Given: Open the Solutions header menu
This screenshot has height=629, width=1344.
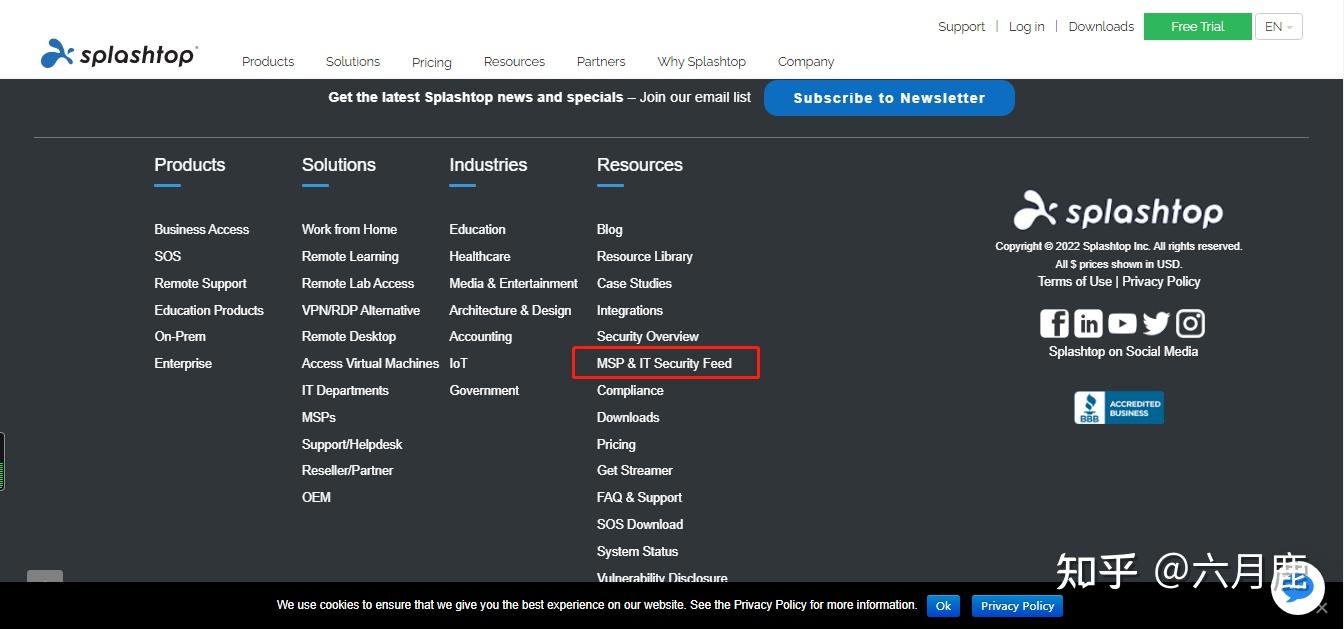Looking at the screenshot, I should [353, 61].
